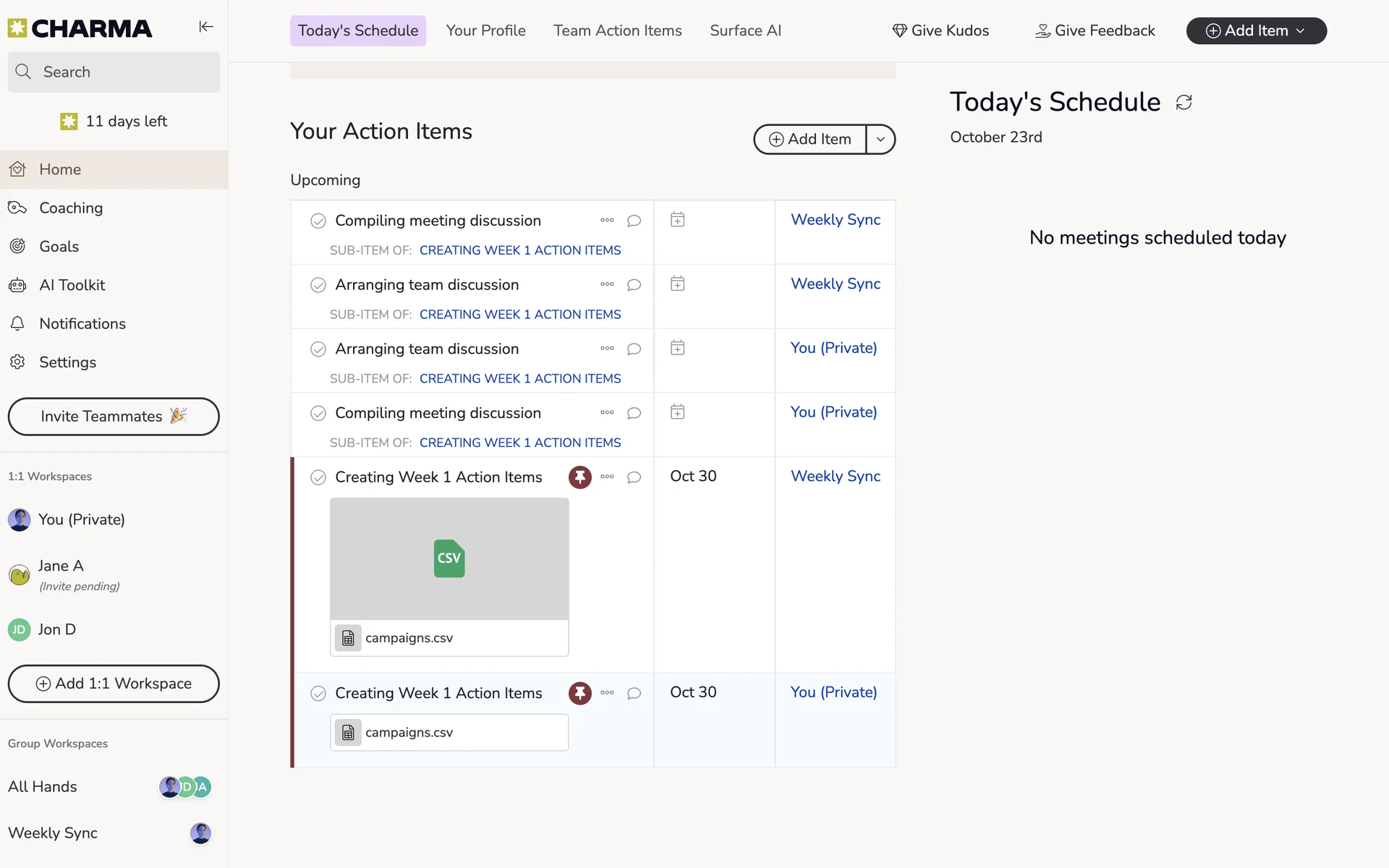Screen dimensions: 1389x868
Task: Open the Coaching section icon in sidebar
Action: pos(17,208)
